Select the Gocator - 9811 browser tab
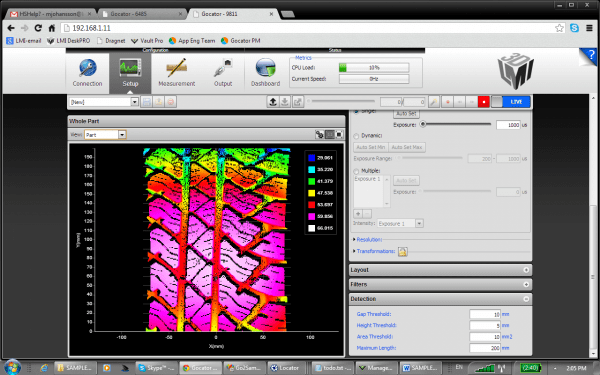600x375 pixels. [232, 14]
